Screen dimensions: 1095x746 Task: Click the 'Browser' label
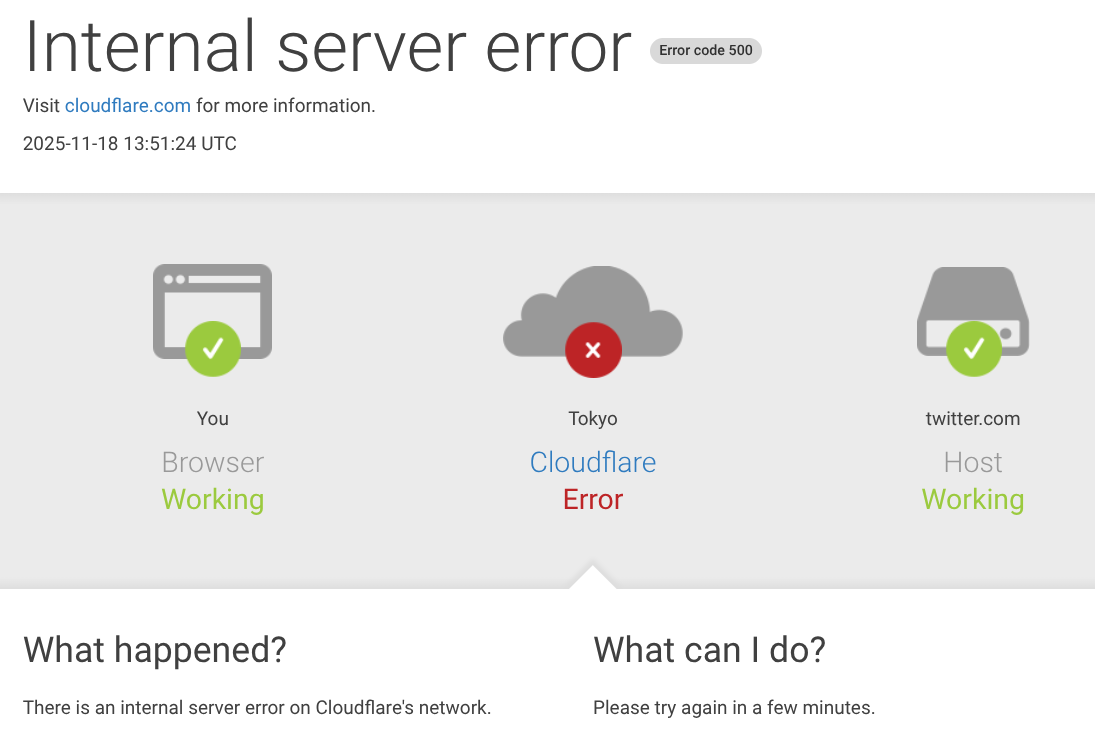pyautogui.click(x=212, y=462)
